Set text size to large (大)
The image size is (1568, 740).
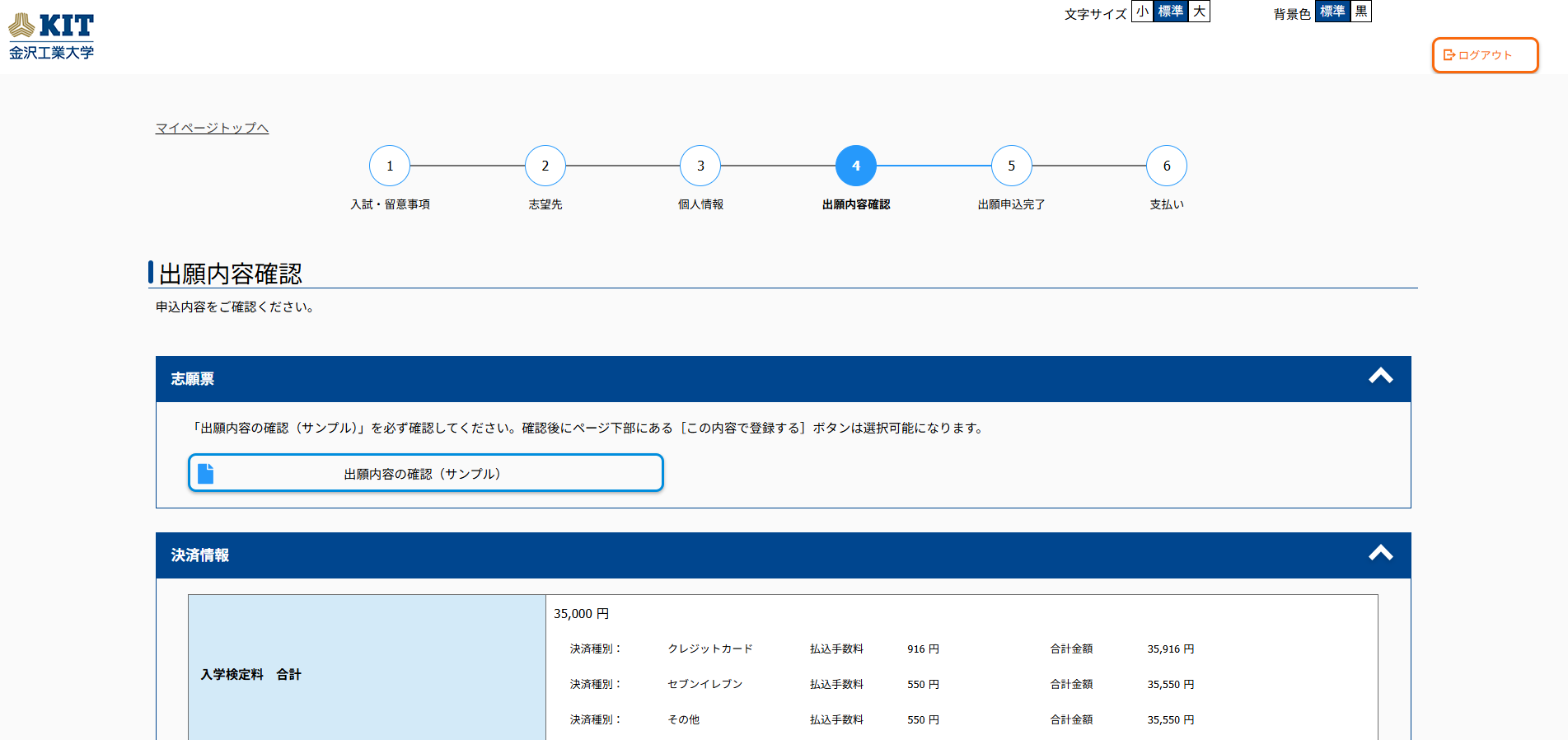[x=1199, y=12]
